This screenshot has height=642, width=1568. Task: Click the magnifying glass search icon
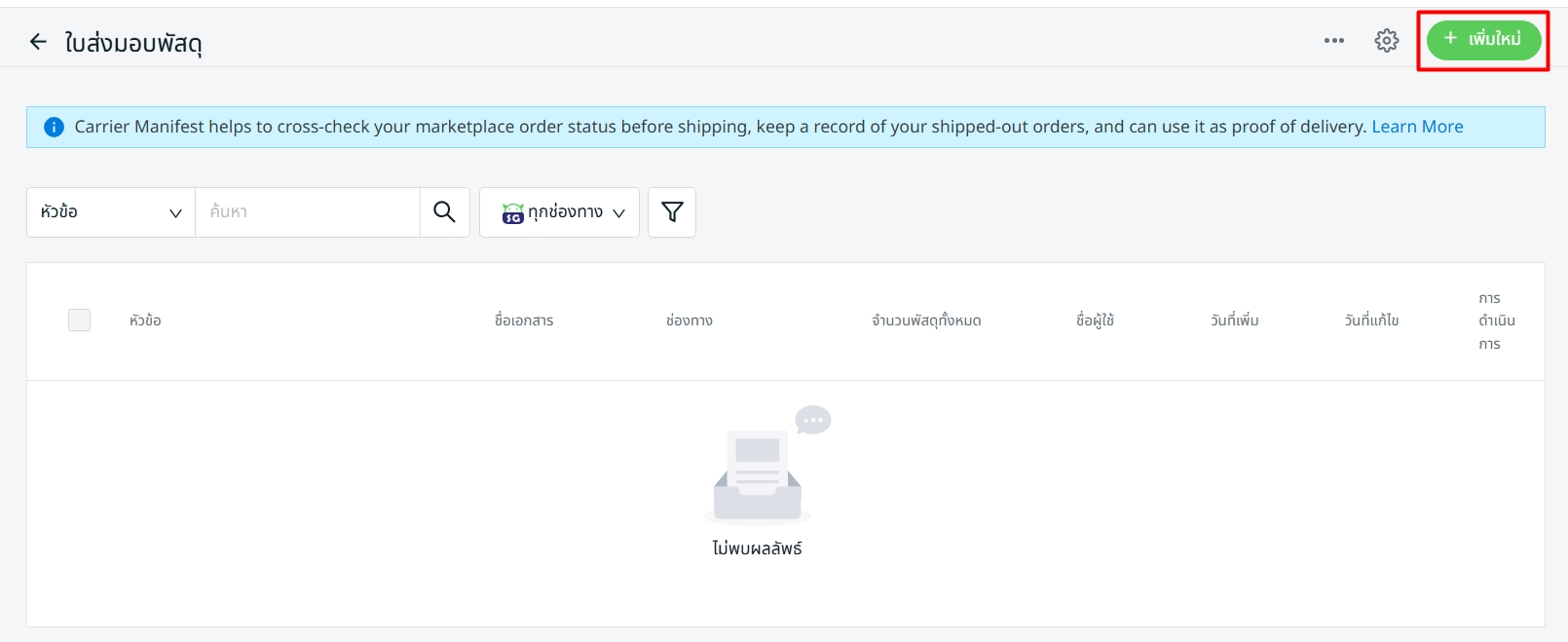coord(444,212)
